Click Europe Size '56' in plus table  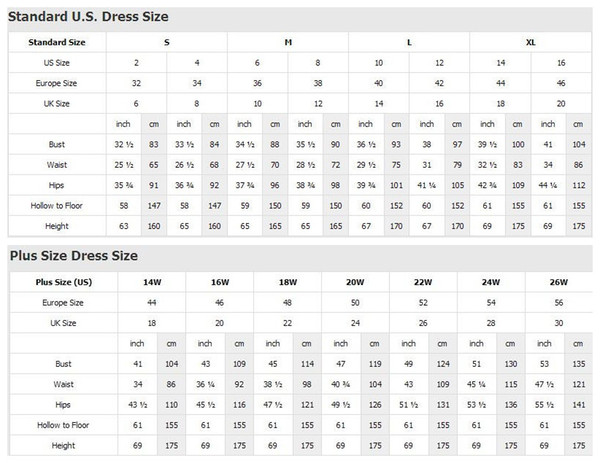coord(561,300)
